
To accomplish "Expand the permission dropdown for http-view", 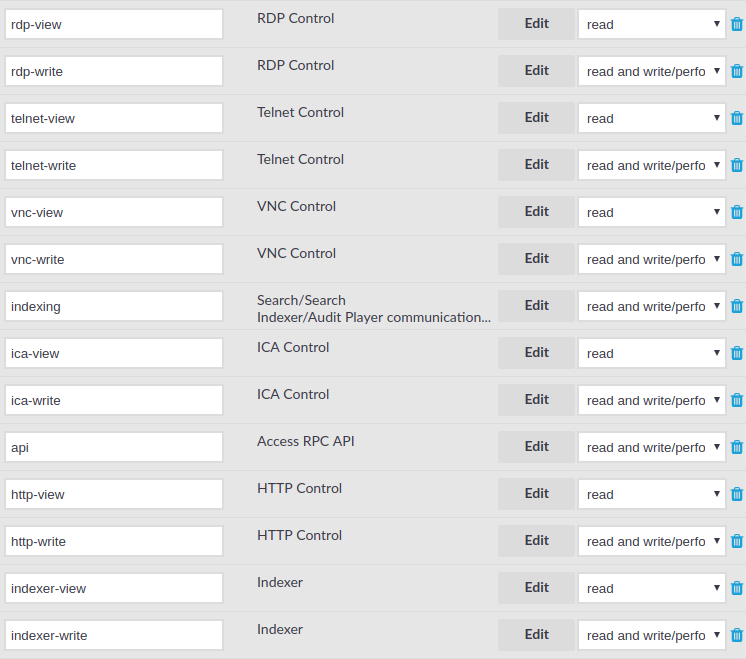I will pyautogui.click(x=652, y=494).
